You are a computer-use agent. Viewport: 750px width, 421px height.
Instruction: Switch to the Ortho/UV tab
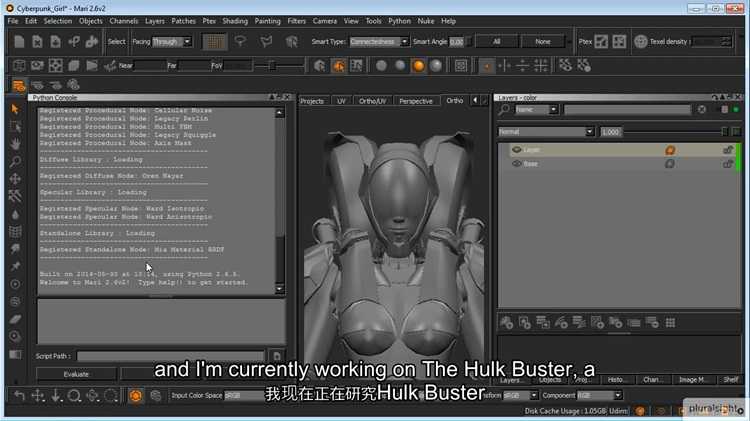(x=372, y=101)
